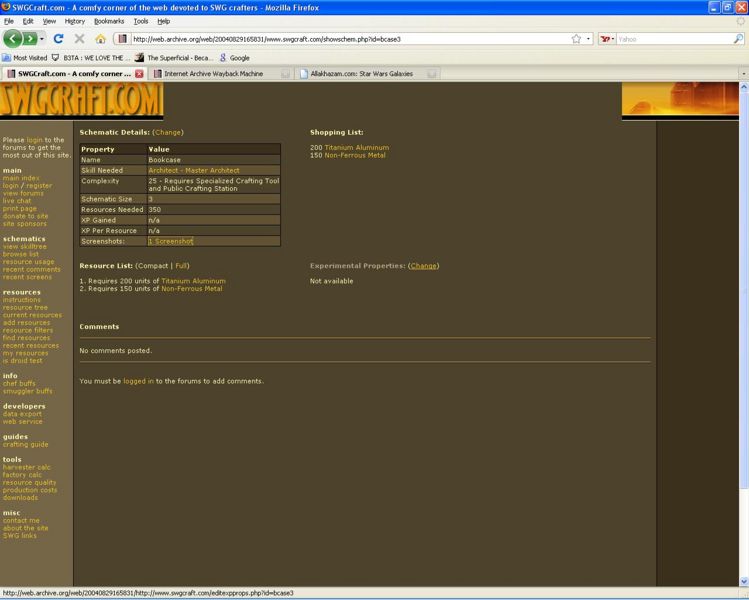
Task: Bookmark this page with the star icon
Action: [x=576, y=39]
